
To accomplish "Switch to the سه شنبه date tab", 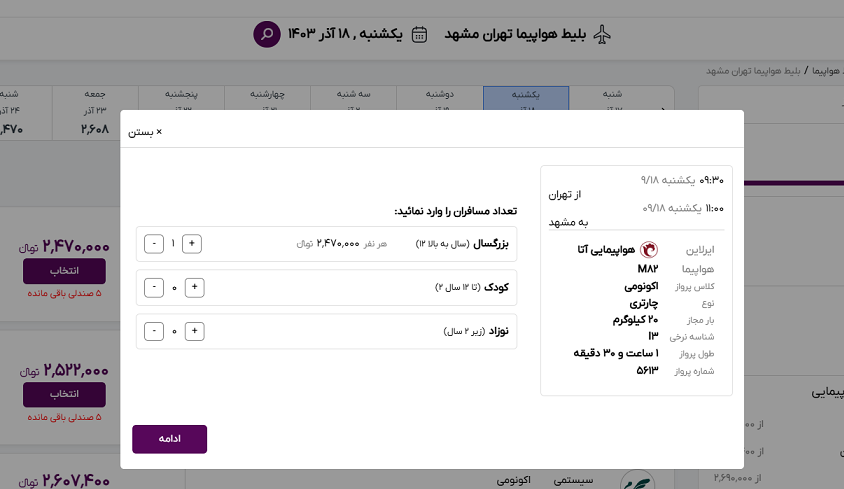I will 354,98.
